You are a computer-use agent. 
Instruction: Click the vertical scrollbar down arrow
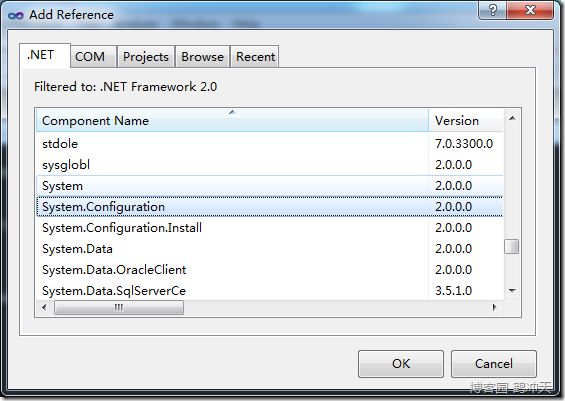tap(512, 290)
